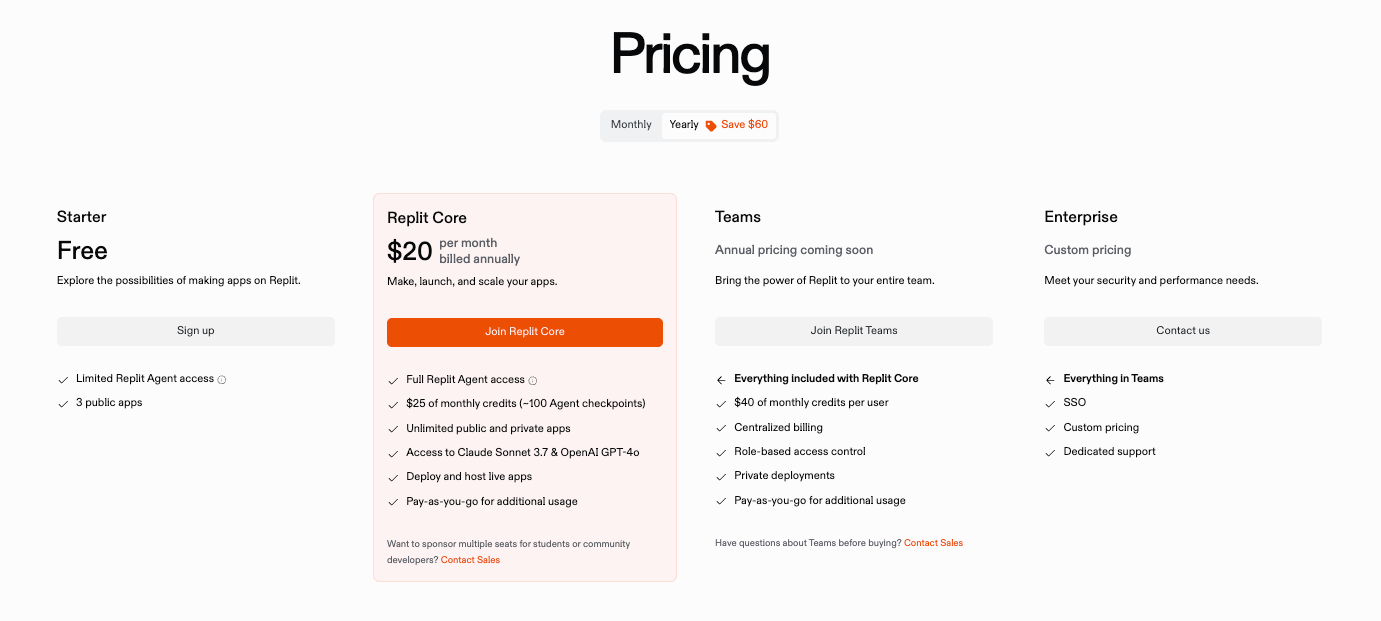Click the Save $60 label
Image resolution: width=1381 pixels, height=621 pixels.
point(744,125)
